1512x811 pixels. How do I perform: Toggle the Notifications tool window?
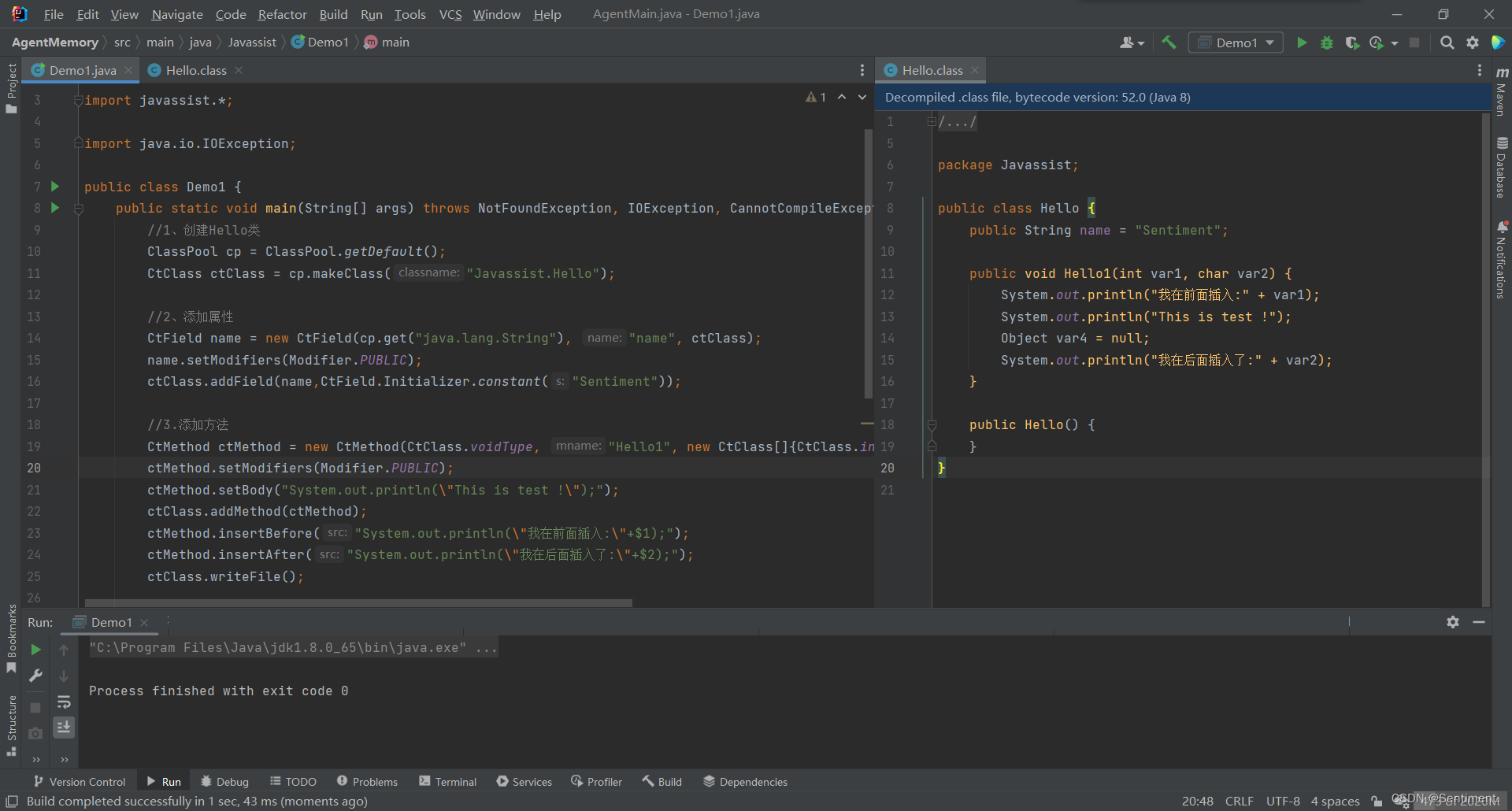click(1502, 260)
